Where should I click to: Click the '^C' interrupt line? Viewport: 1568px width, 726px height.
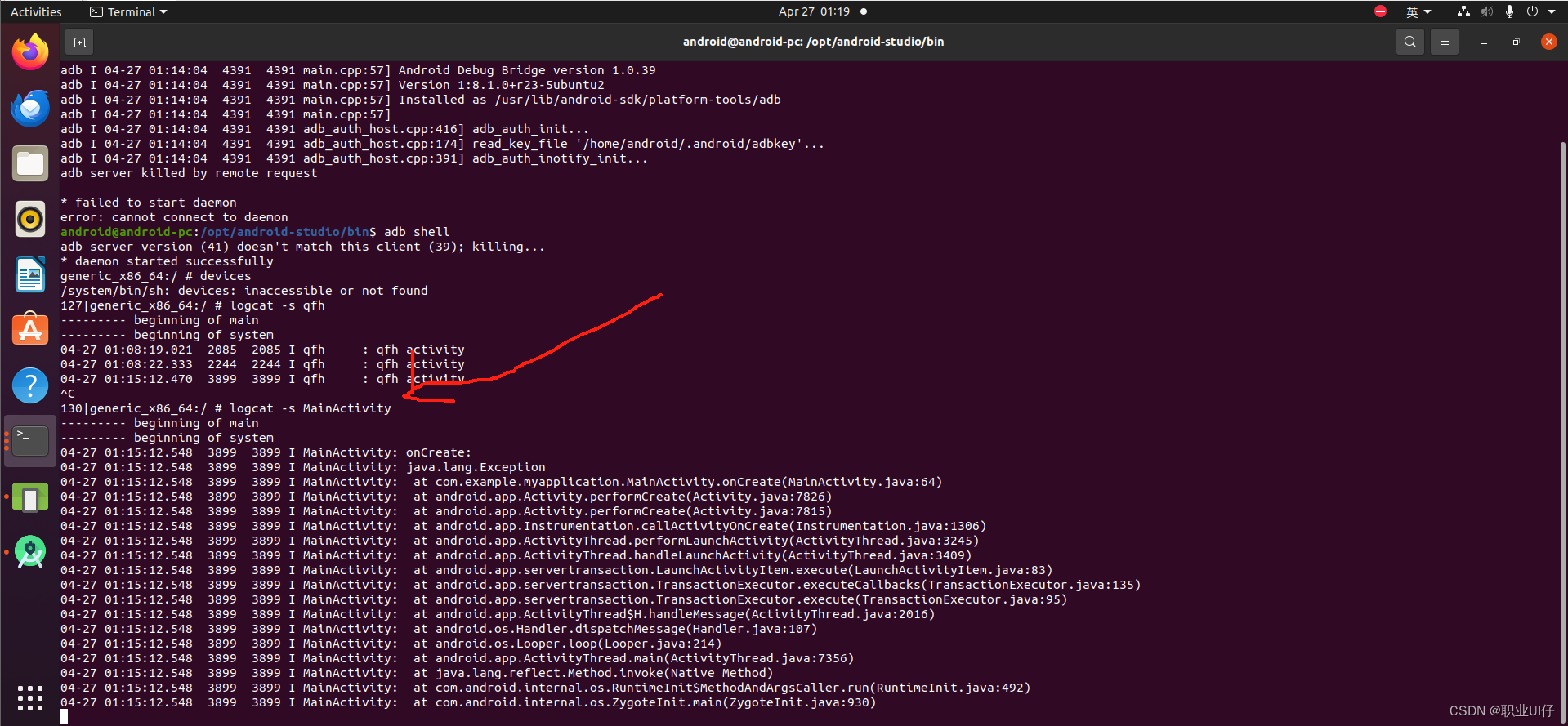[68, 394]
